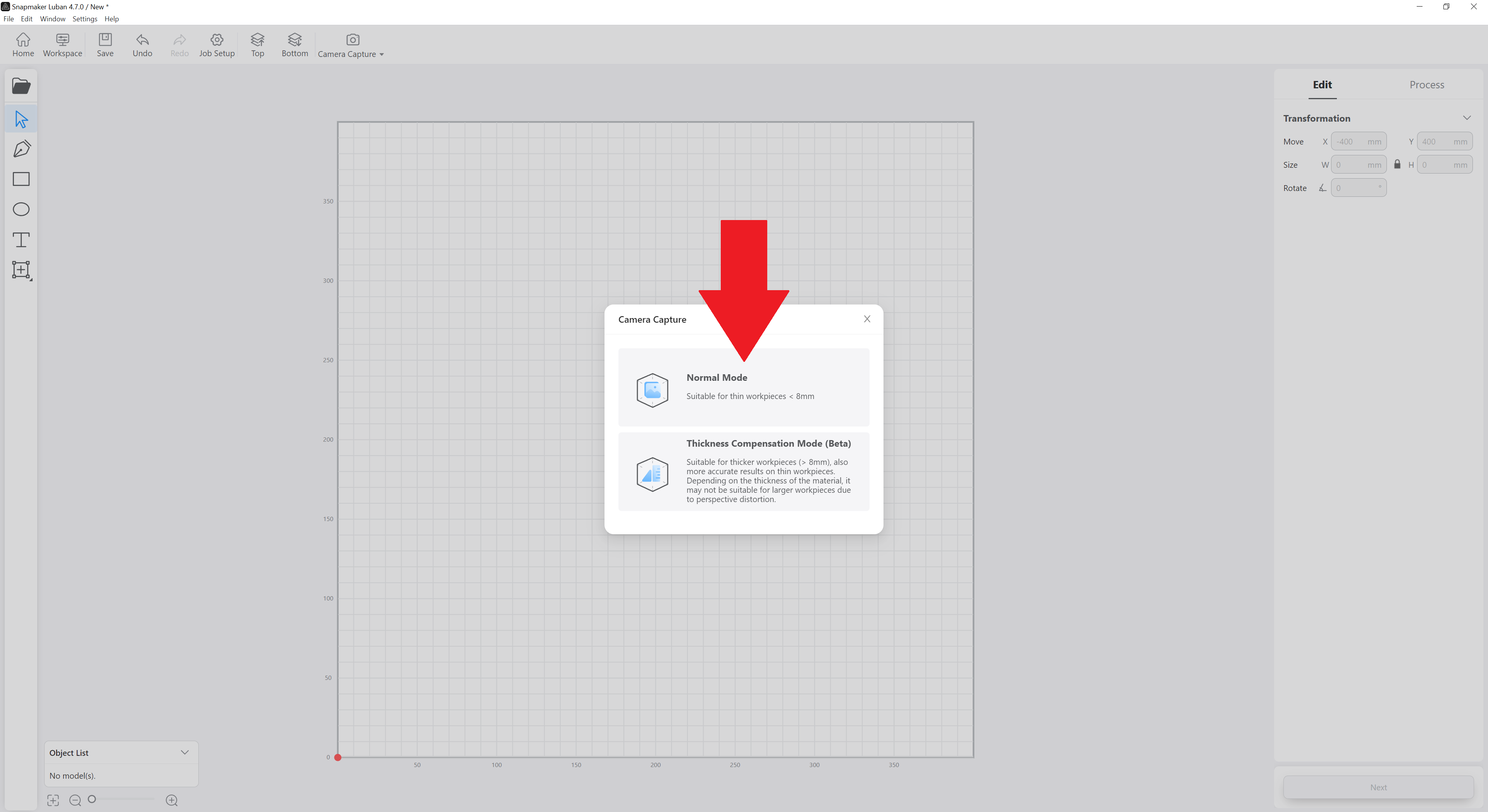This screenshot has width=1488, height=812.
Task: Select the Ellipse shape tool
Action: (21, 209)
